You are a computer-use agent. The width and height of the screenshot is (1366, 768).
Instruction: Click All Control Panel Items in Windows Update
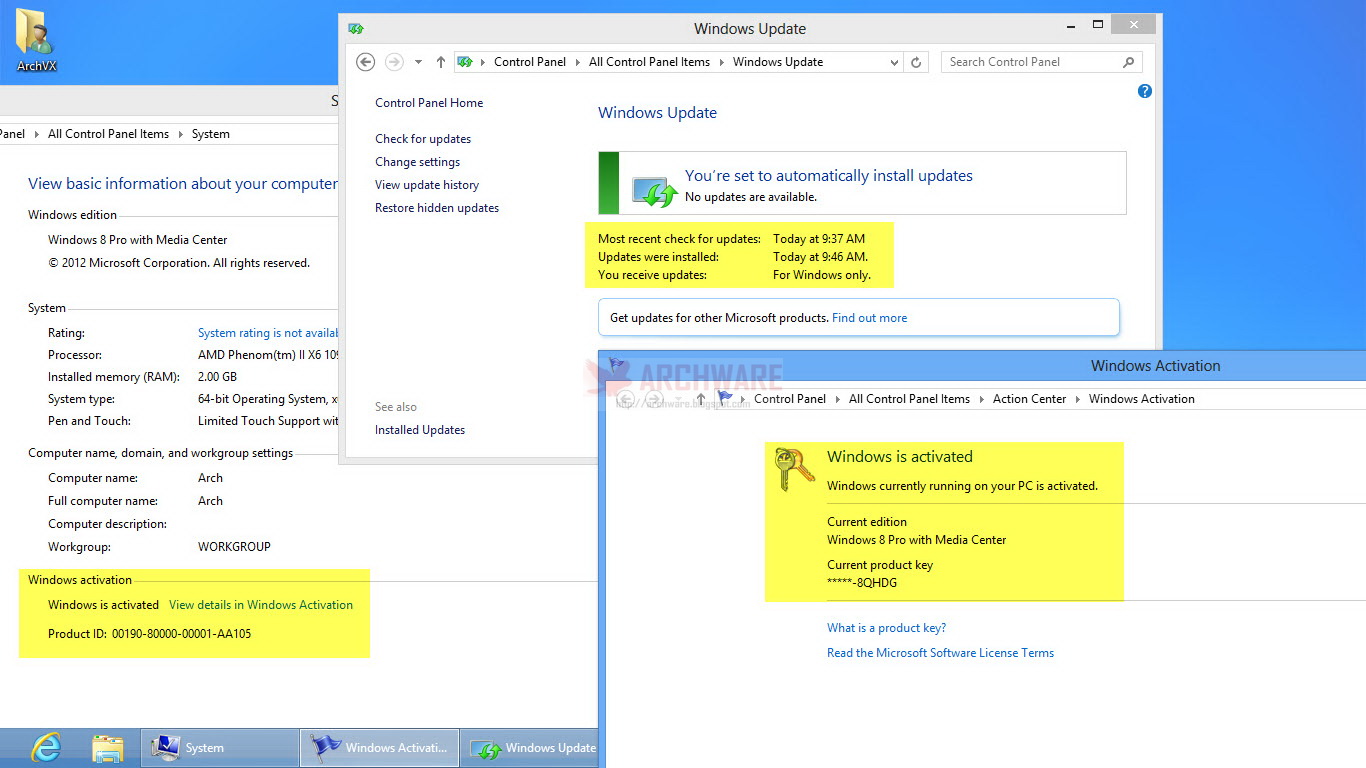[649, 62]
